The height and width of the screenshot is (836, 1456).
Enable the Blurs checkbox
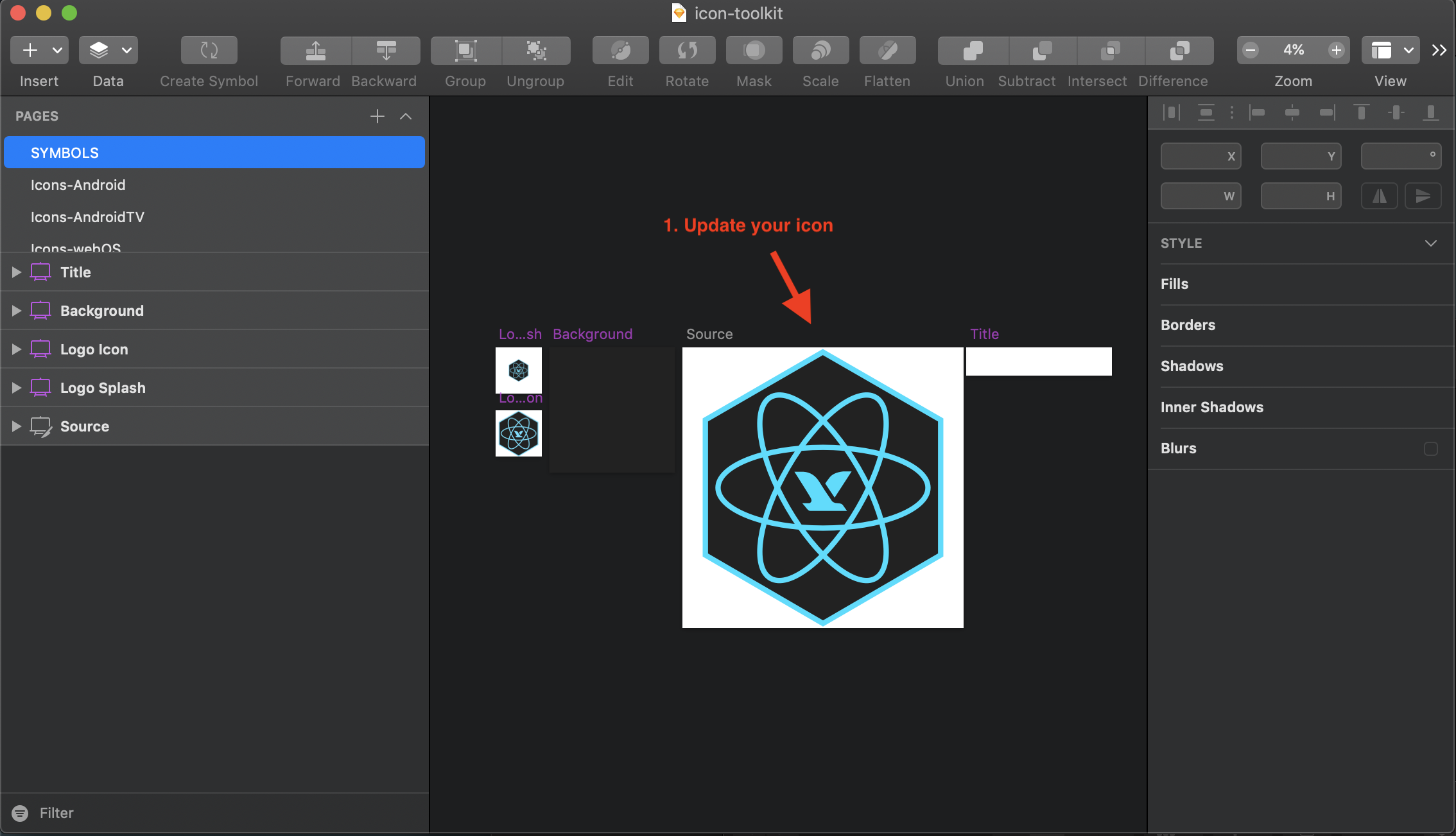coord(1430,448)
